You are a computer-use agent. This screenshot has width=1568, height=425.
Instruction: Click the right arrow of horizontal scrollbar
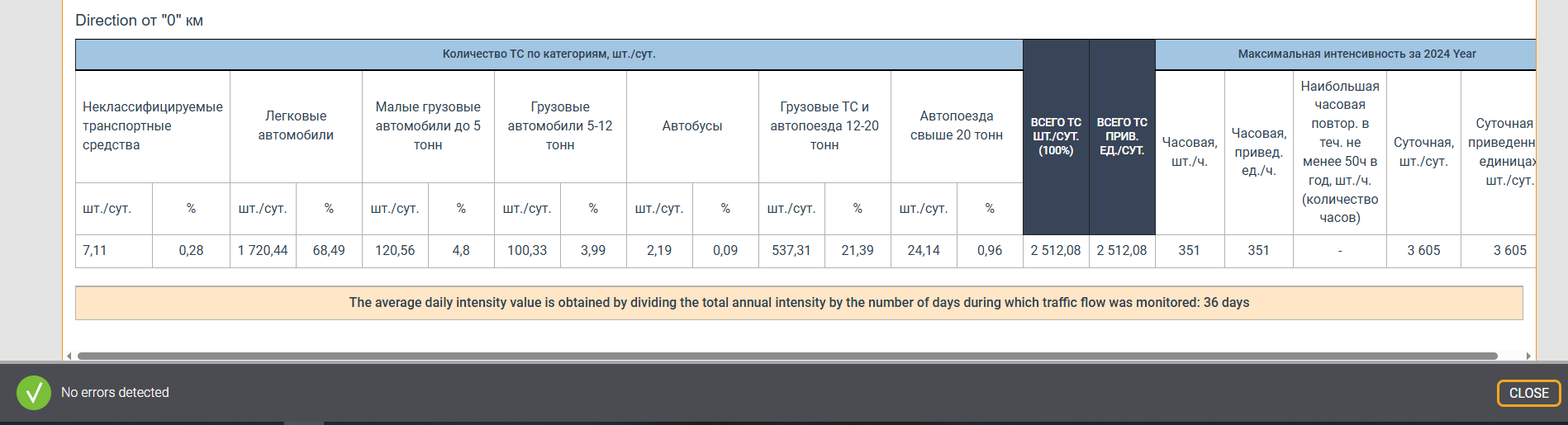click(1528, 357)
